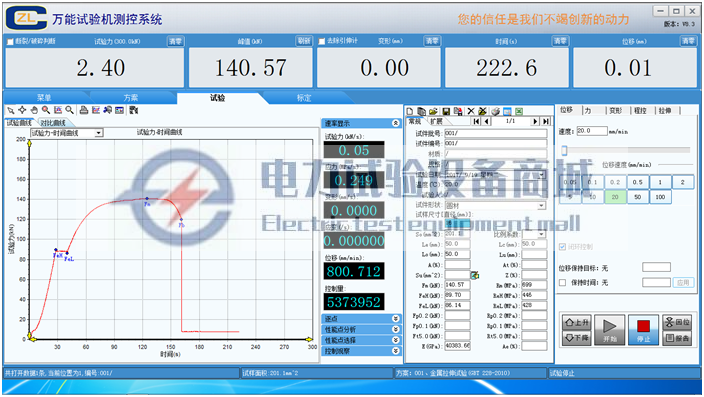Select the arrow pointer tool above the chart
This screenshot has height=397, width=704.
11,110
